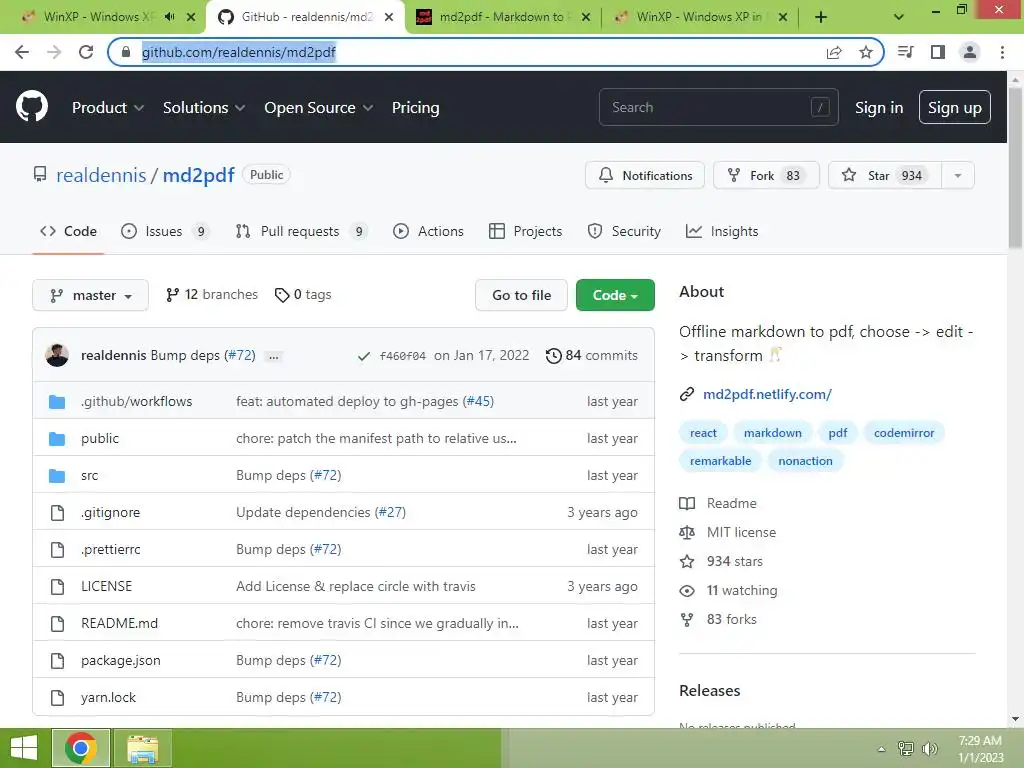Image resolution: width=1024 pixels, height=768 pixels.
Task: Click the GitHub Octocat logo
Action: pos(31,107)
